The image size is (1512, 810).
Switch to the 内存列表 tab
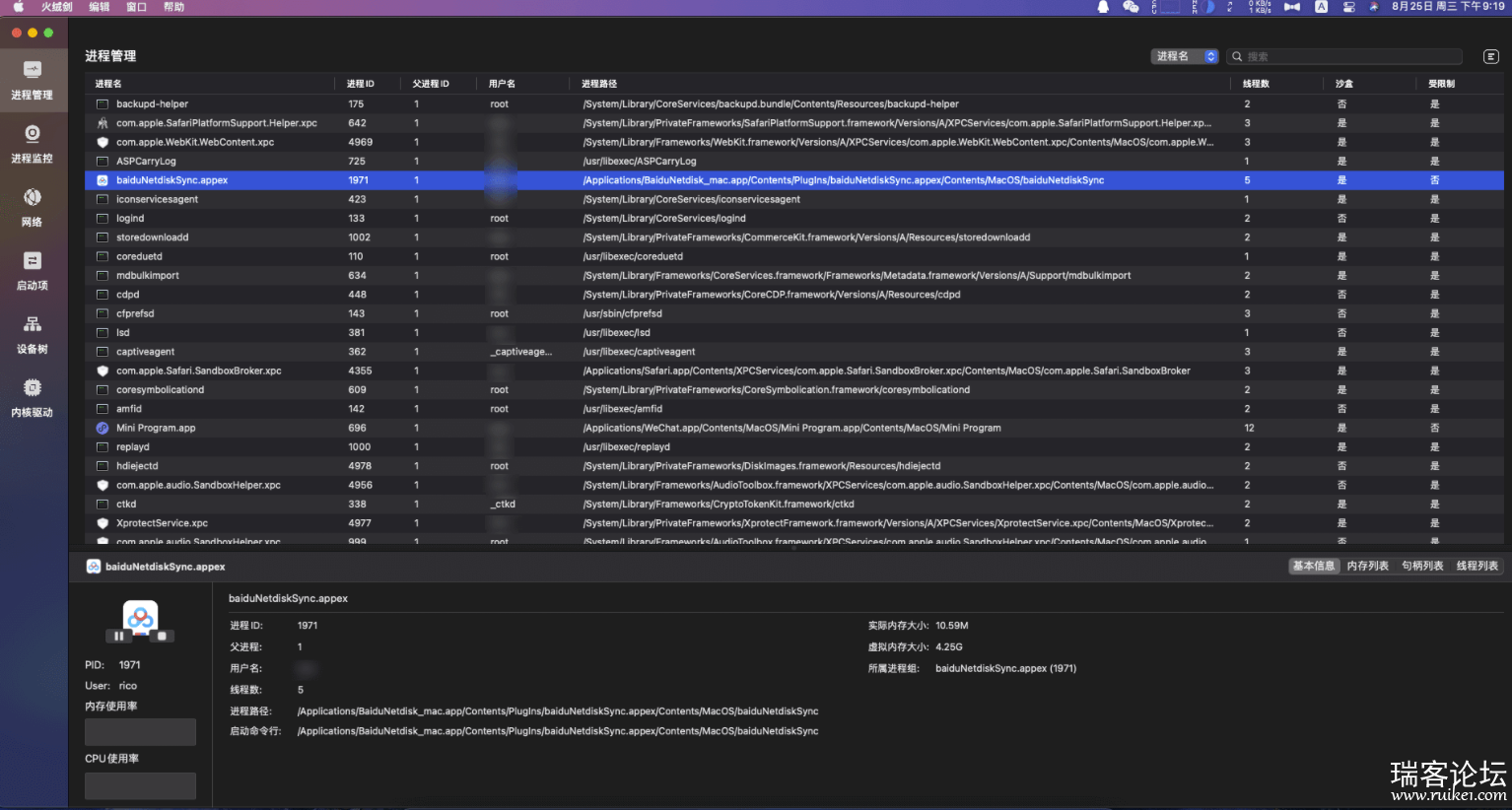click(x=1367, y=566)
